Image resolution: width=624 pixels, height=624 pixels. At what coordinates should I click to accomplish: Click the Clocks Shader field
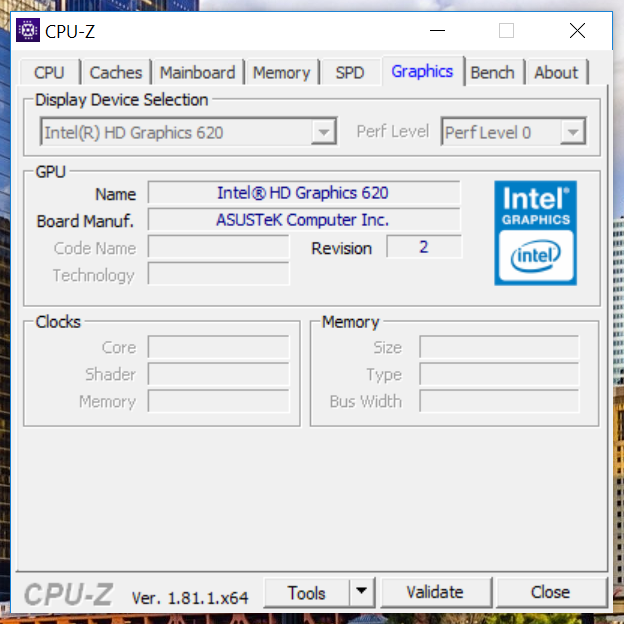click(218, 374)
